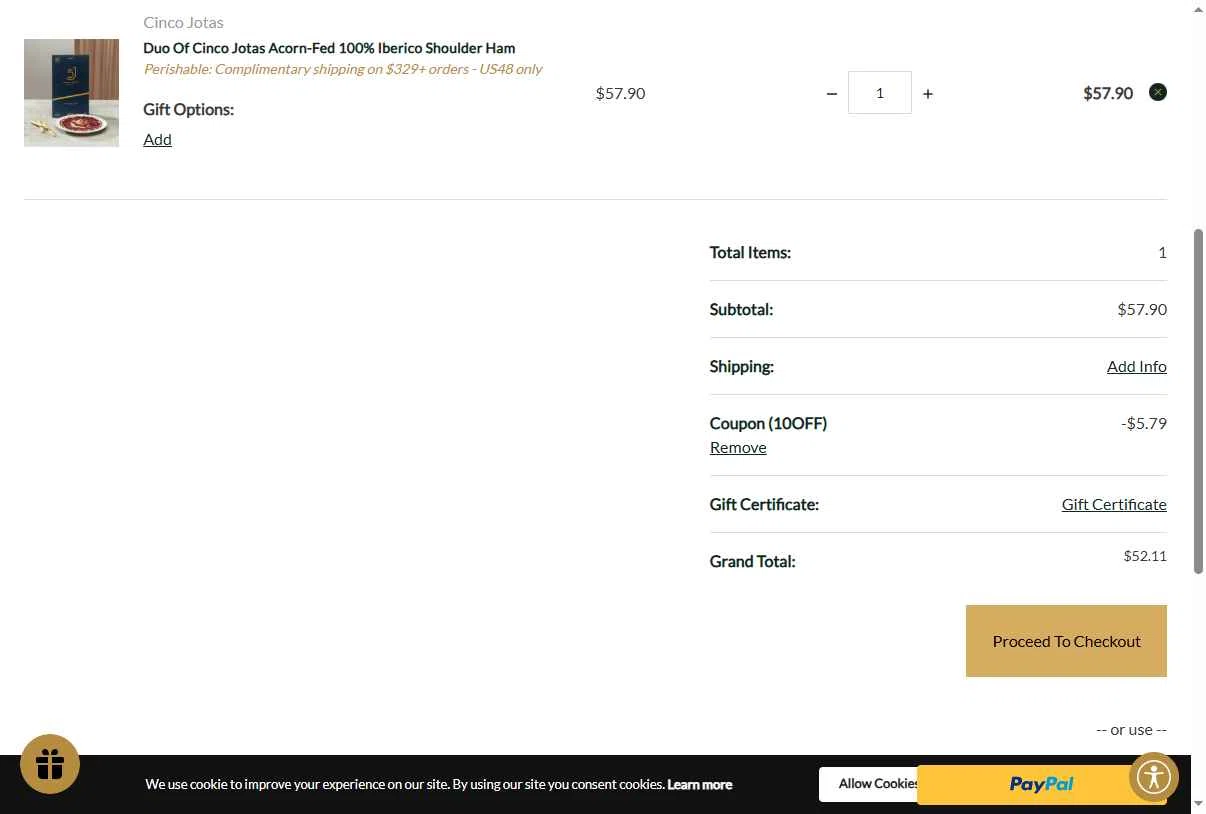Image resolution: width=1206 pixels, height=814 pixels.
Task: Open Duo Of Cinco Jotas product link
Action: coord(329,48)
